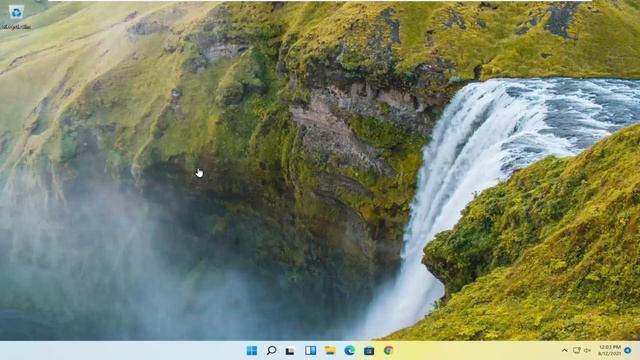Open the volume tray icon
This screenshot has width=640, height=360.
pyautogui.click(x=587, y=351)
